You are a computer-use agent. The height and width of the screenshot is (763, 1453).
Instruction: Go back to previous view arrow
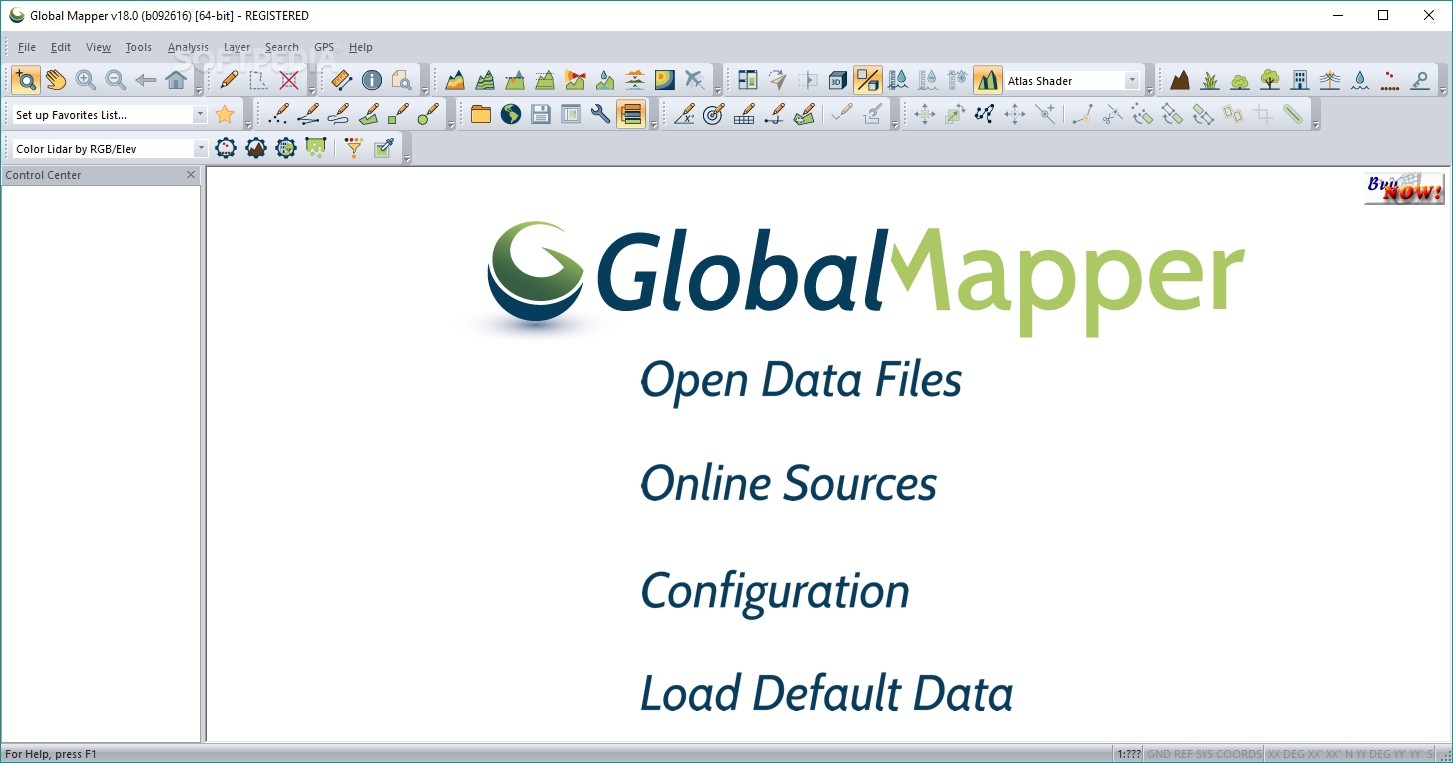coord(146,80)
